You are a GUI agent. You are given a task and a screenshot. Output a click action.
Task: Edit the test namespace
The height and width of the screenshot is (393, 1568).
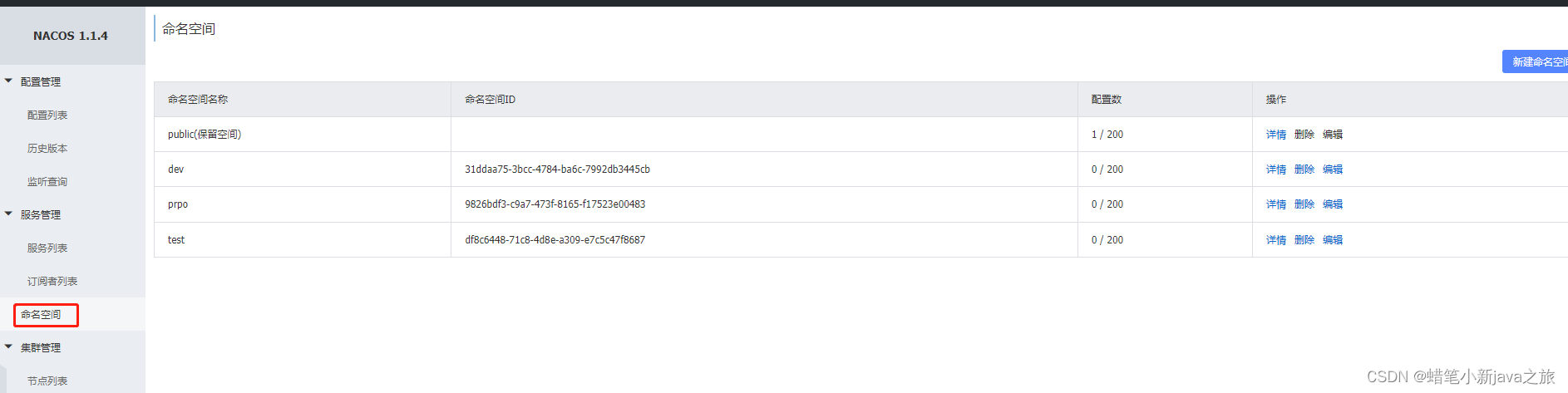(1333, 240)
